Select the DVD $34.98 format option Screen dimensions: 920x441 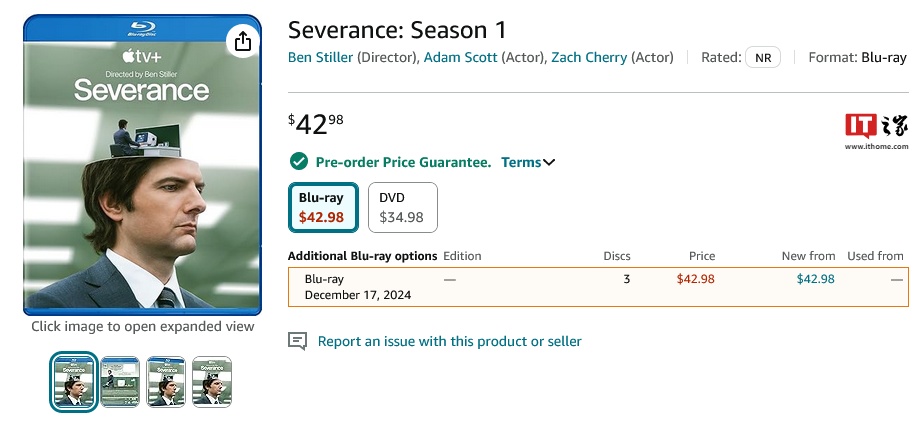coord(402,207)
